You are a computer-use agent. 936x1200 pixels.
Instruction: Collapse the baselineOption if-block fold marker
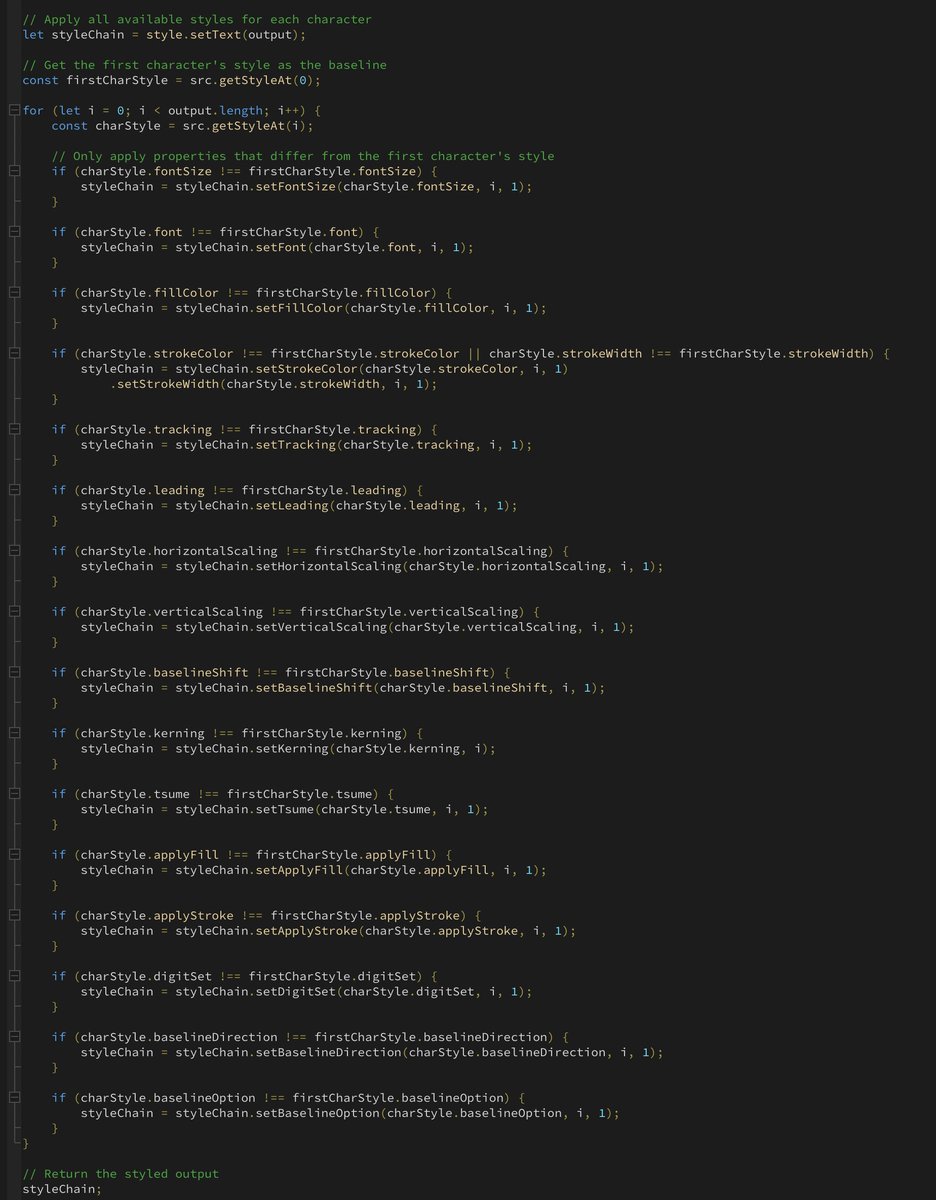pyautogui.click(x=13, y=1098)
